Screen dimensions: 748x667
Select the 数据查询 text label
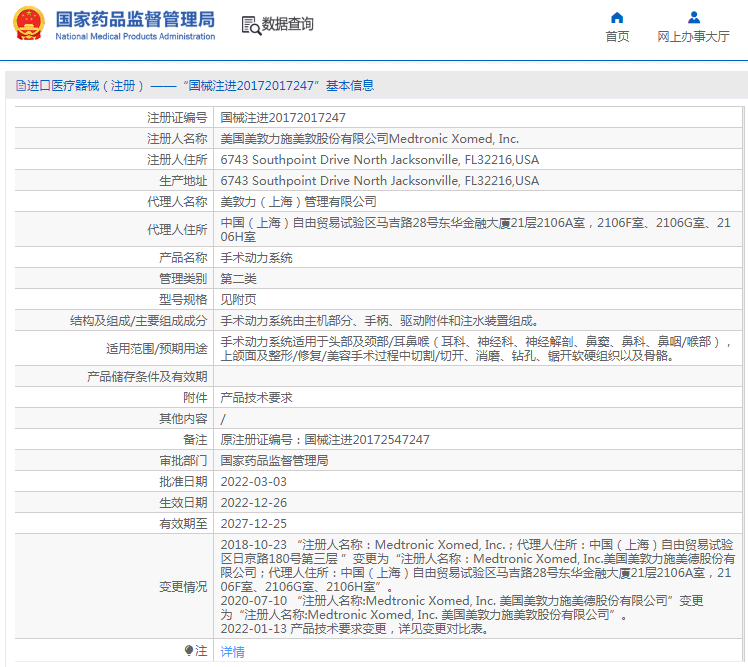pyautogui.click(x=288, y=25)
